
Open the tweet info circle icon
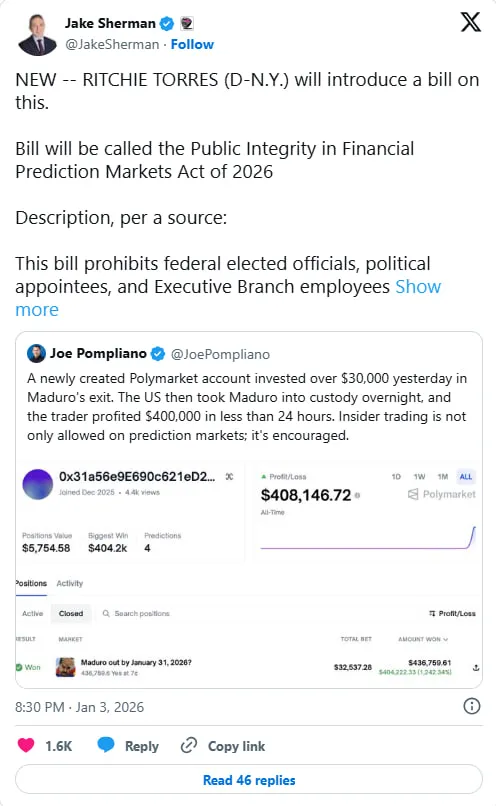coord(471,706)
